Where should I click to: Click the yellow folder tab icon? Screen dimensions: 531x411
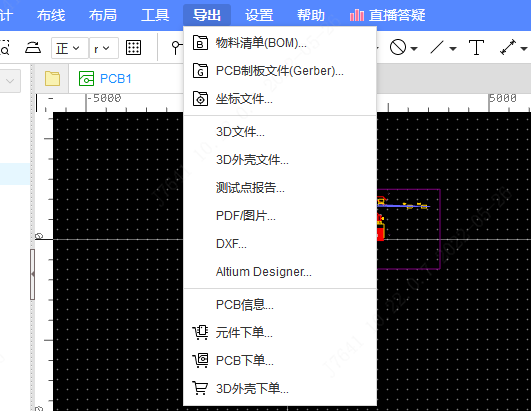click(x=52, y=79)
